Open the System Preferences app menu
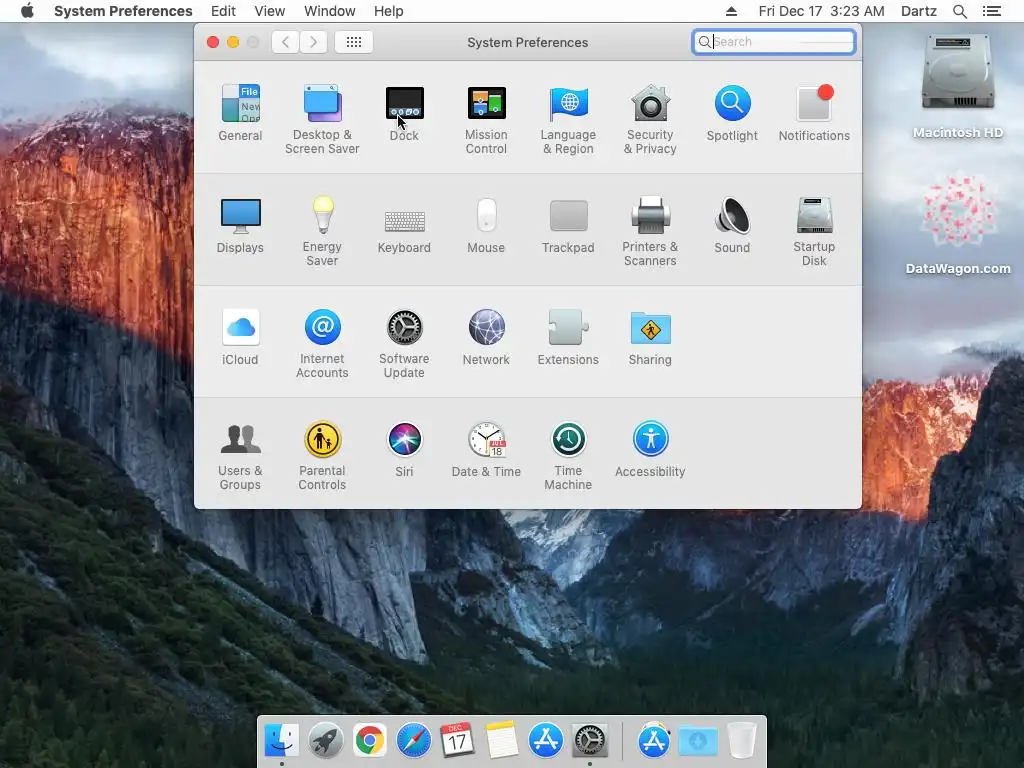 pos(123,11)
